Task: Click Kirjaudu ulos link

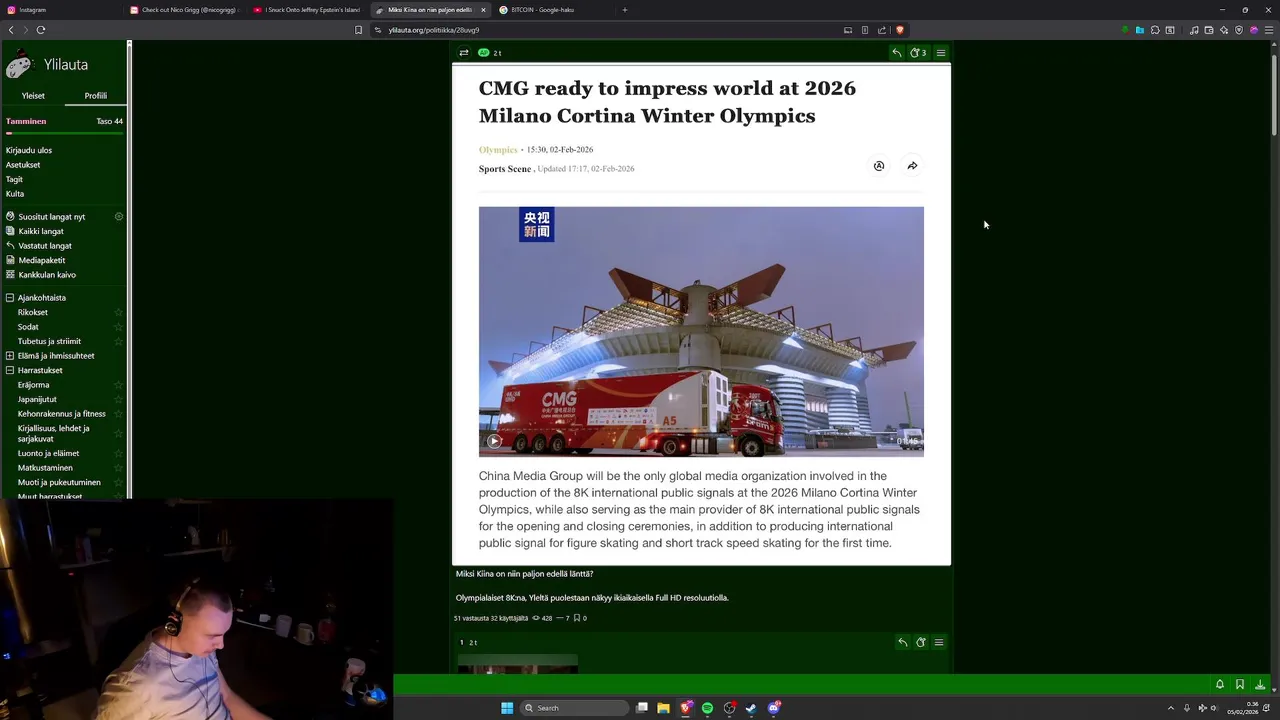Action: click(29, 151)
